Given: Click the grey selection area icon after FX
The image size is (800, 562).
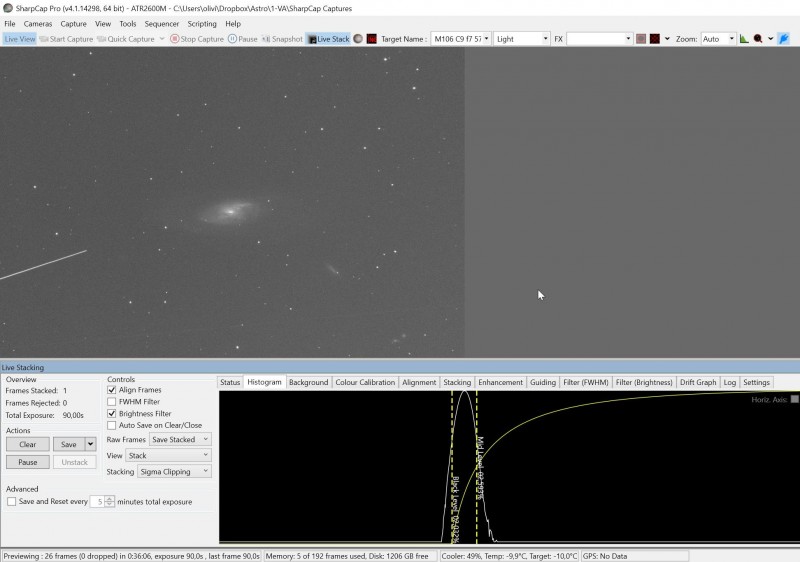Looking at the screenshot, I should (x=641, y=39).
